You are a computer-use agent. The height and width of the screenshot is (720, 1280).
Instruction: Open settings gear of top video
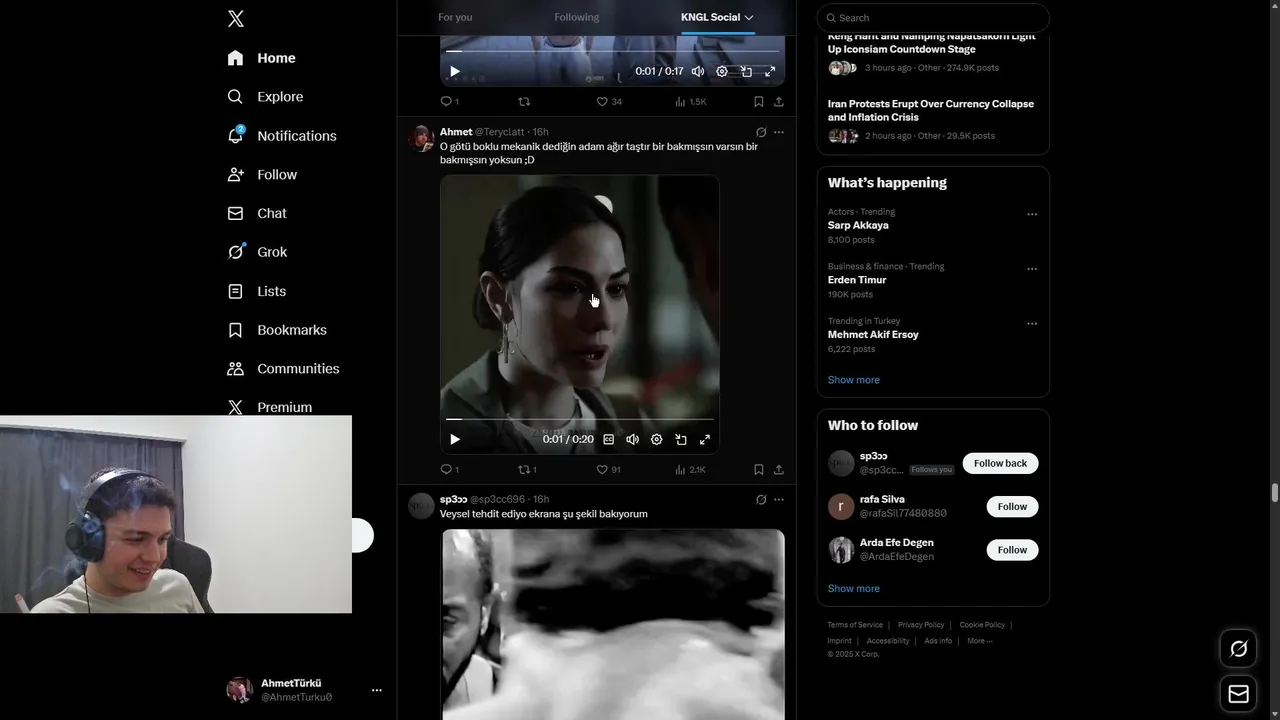(723, 72)
